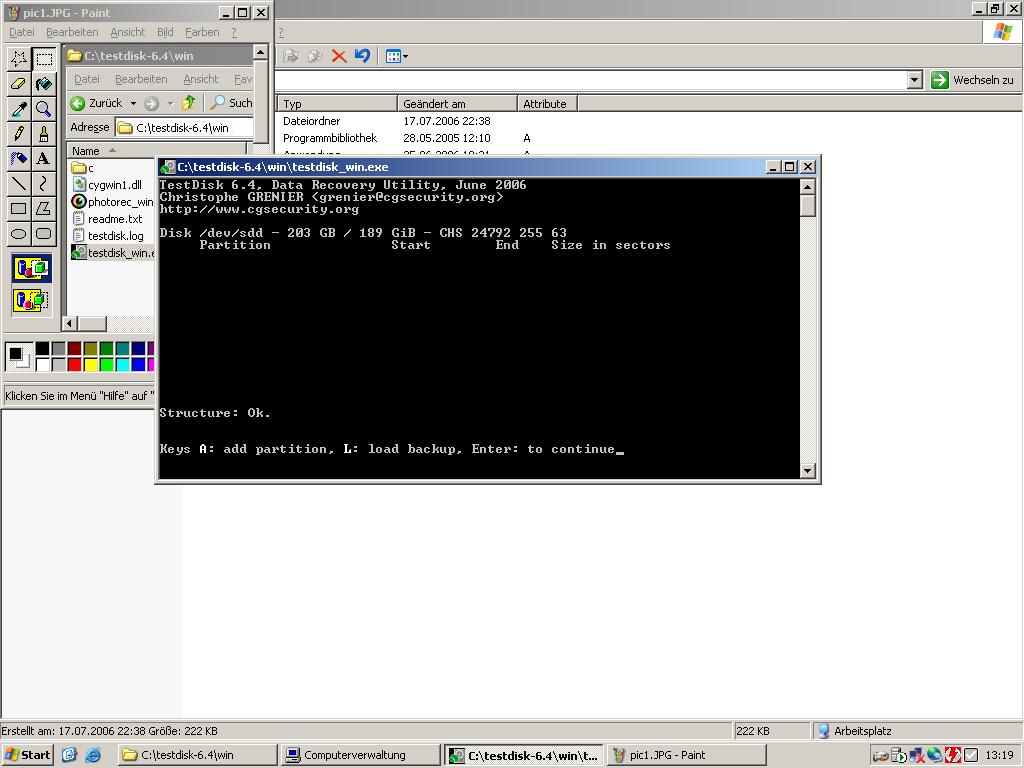Choose the Fill With Color bucket tool
The image size is (1024, 768).
tap(44, 84)
